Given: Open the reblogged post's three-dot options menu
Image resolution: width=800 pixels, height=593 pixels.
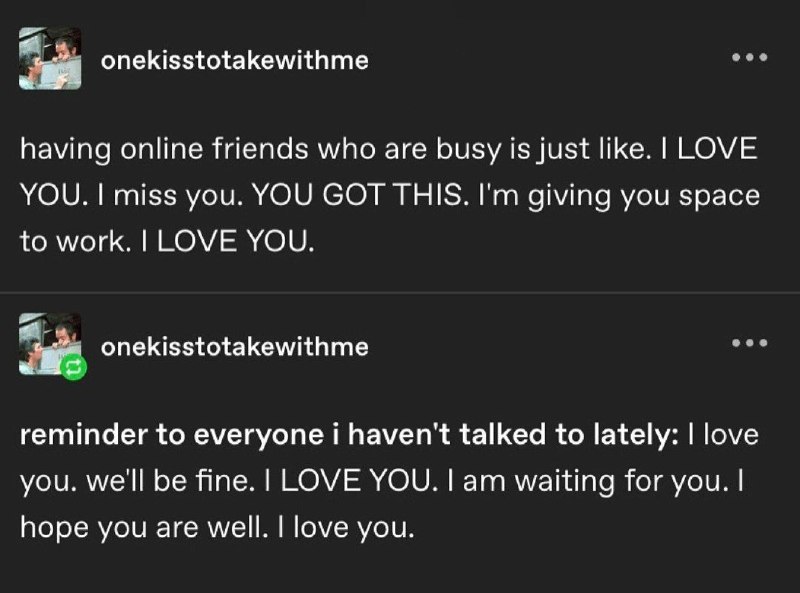Looking at the screenshot, I should point(749,343).
